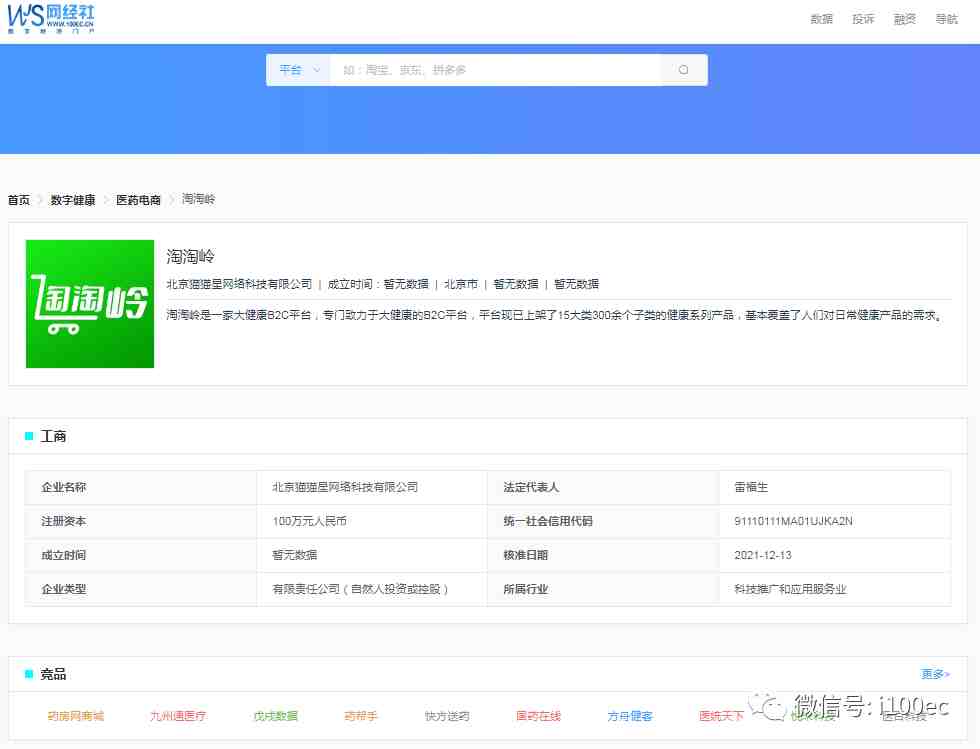Open competitor link 医统天下

click(721, 716)
